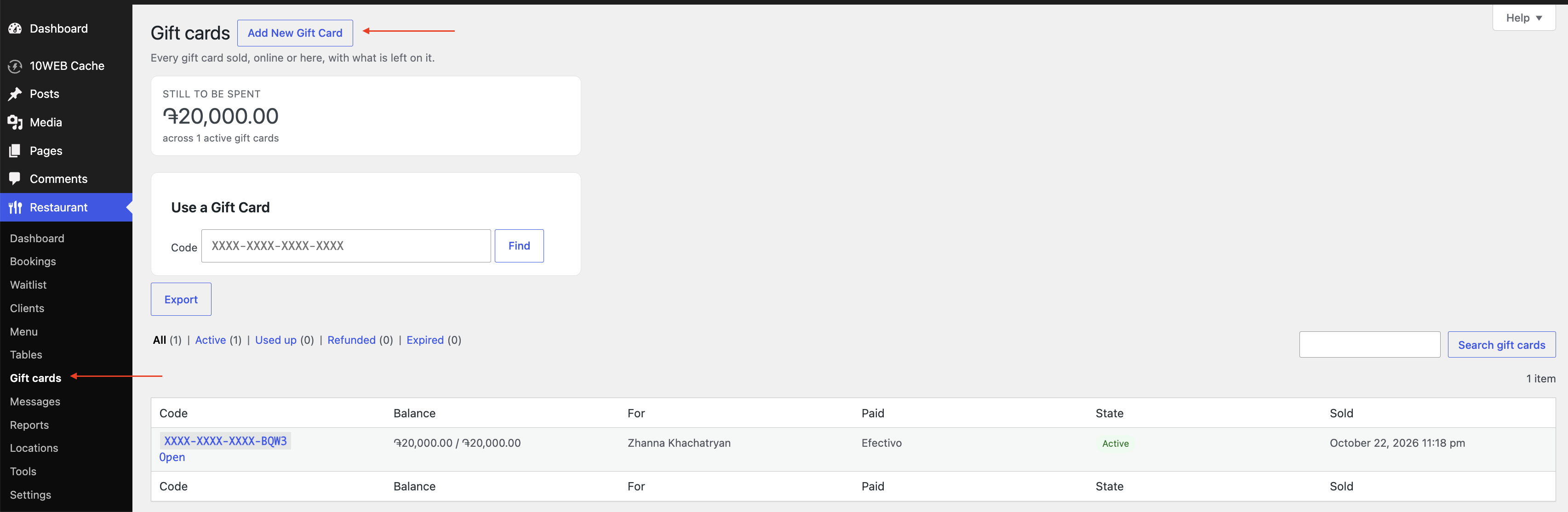Screen dimensions: 1568x512
Task: Click the 10WEB Cache icon
Action: click(15, 66)
